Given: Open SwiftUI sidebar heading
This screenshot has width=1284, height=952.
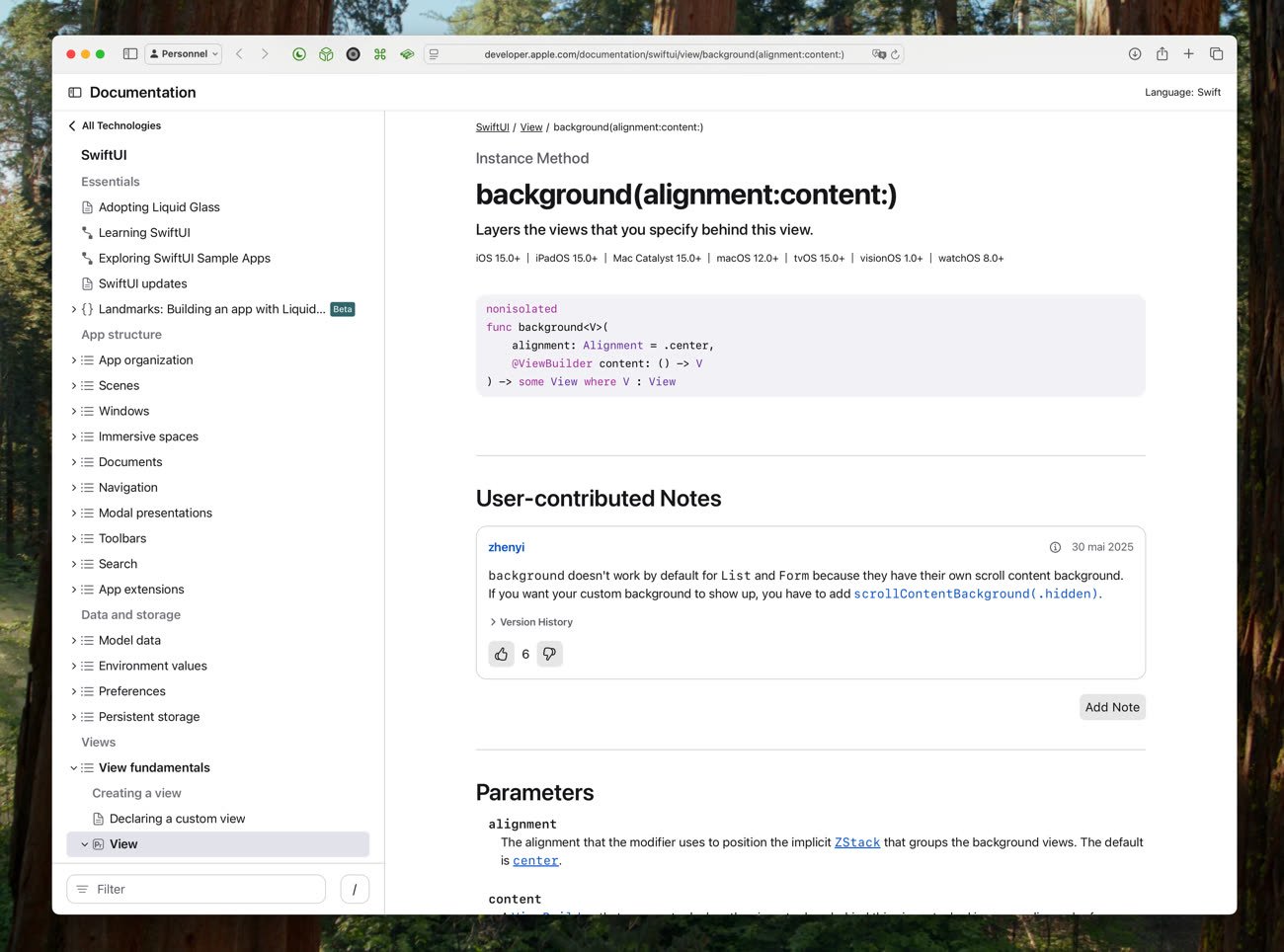Looking at the screenshot, I should pos(104,155).
